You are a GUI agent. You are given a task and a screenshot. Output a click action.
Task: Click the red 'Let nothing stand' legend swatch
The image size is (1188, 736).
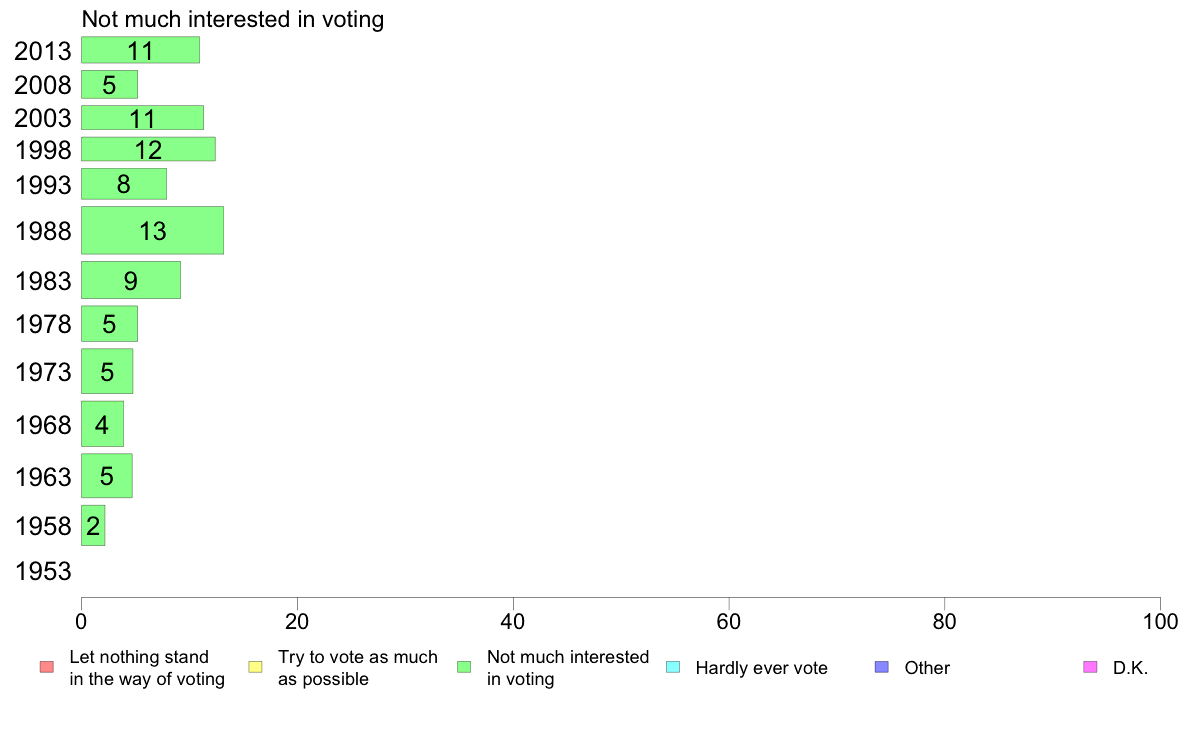coord(47,667)
